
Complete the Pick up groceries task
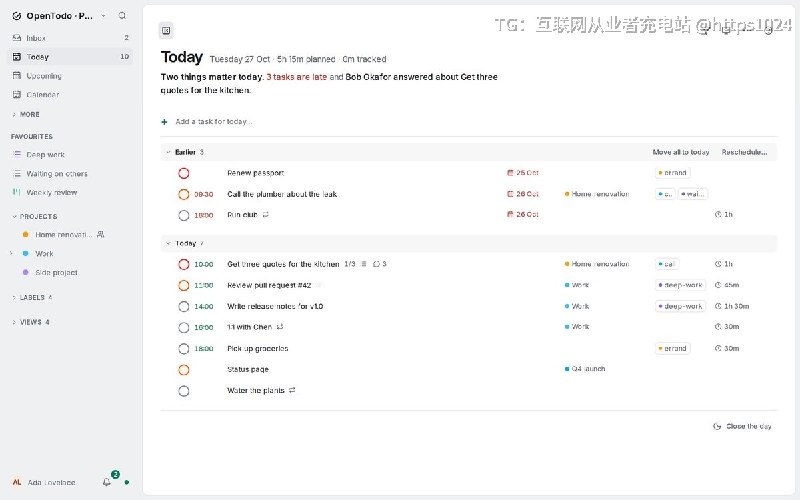184,349
